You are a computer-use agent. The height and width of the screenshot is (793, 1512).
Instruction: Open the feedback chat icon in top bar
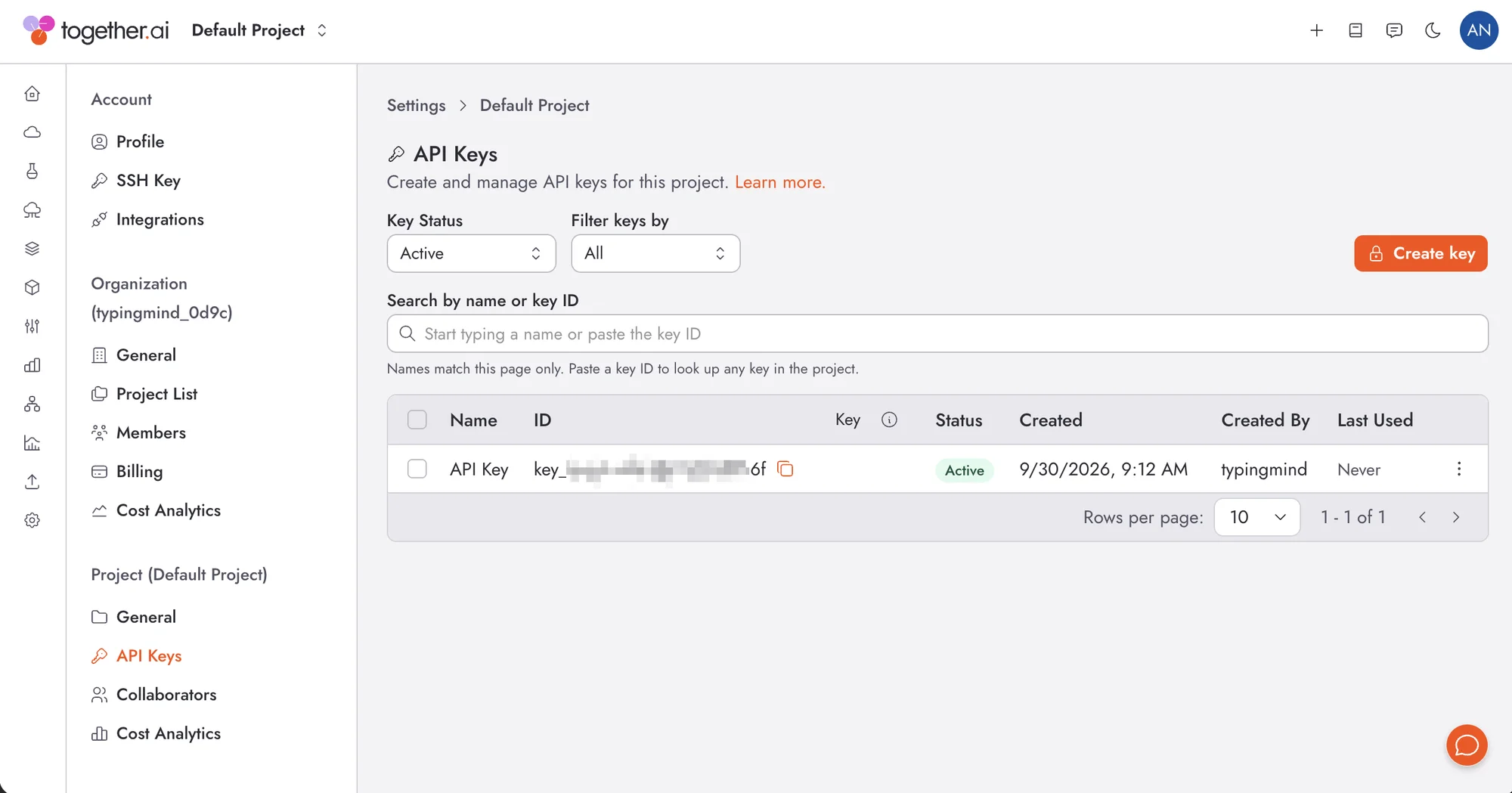coord(1394,30)
